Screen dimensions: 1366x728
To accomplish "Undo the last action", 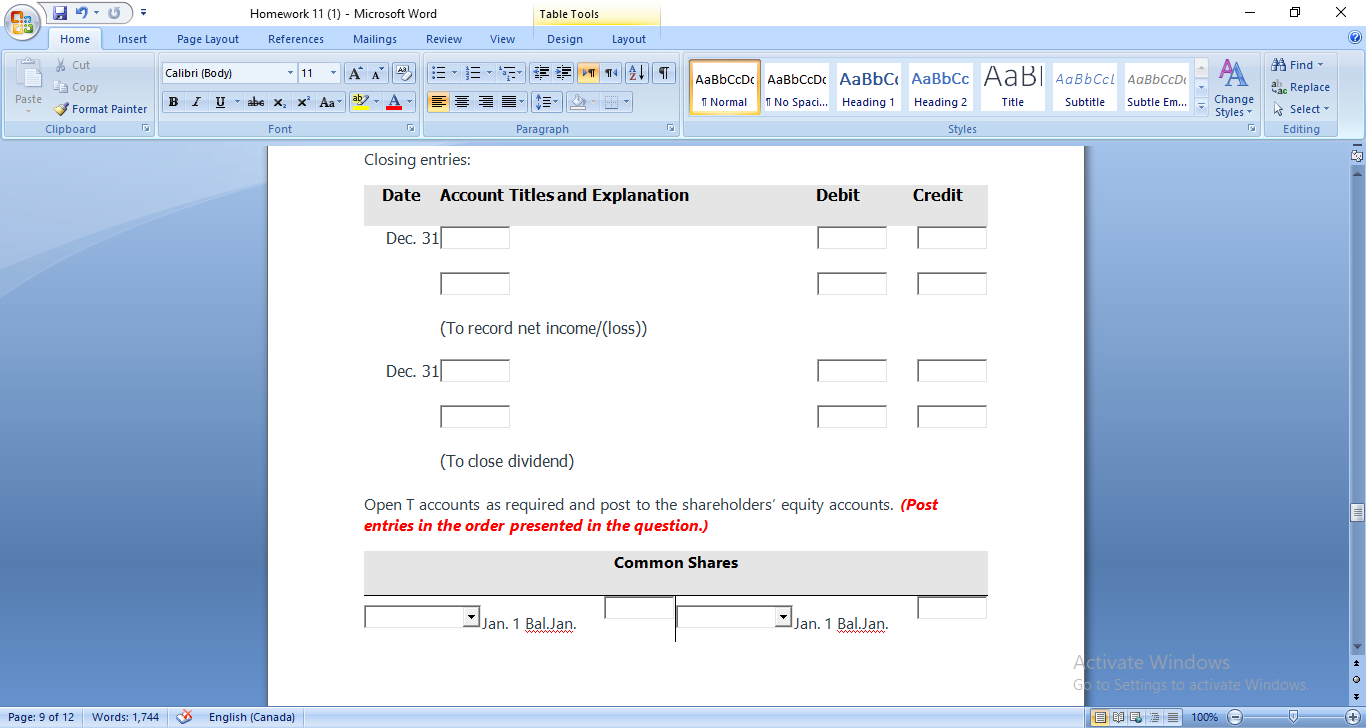I will 81,13.
